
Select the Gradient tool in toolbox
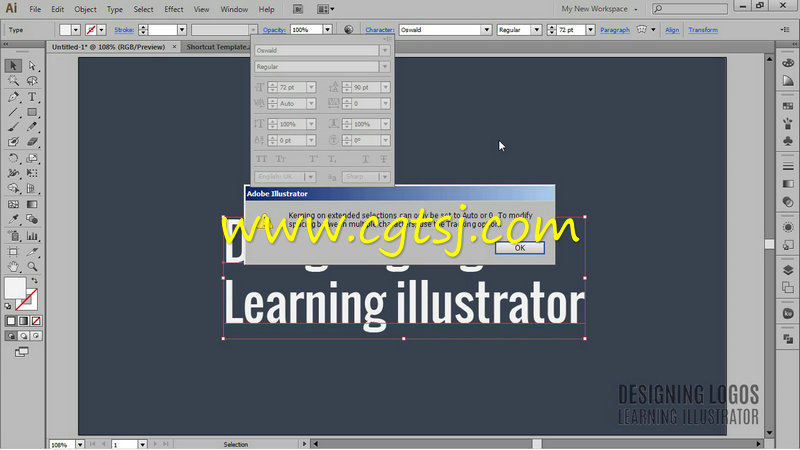(32, 205)
